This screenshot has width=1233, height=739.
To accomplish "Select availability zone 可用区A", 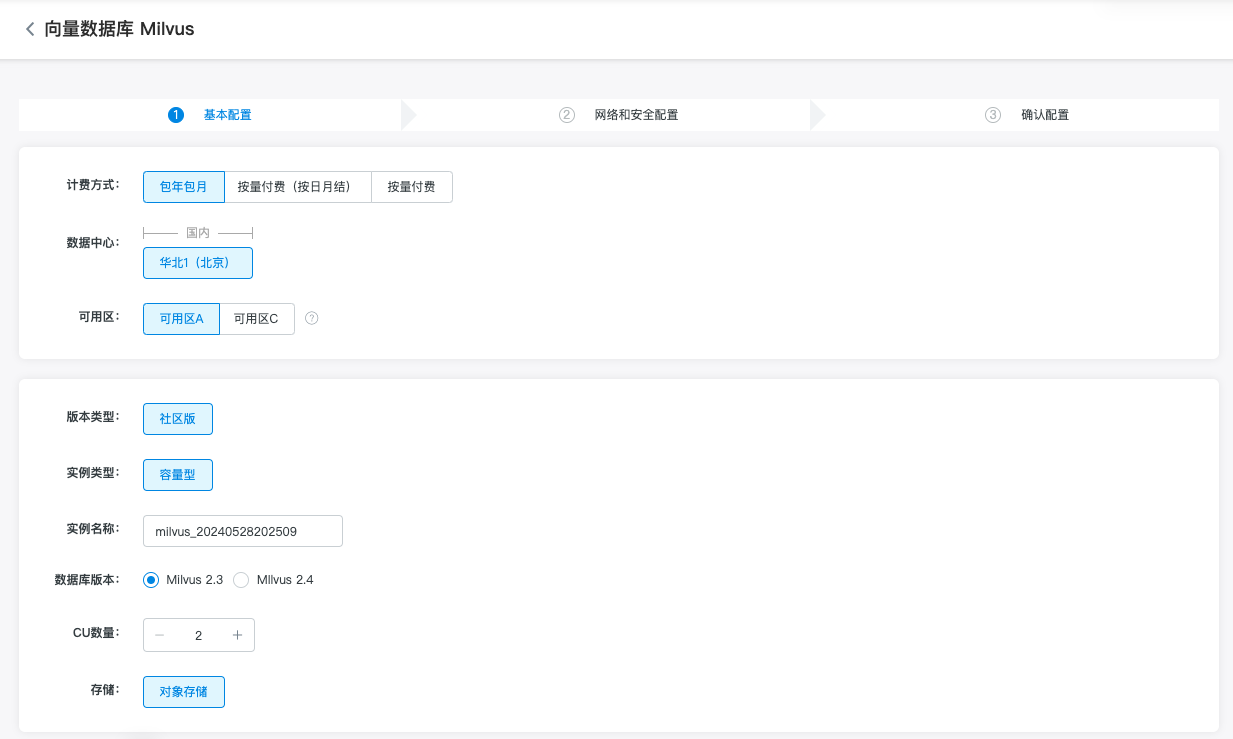I will [x=181, y=319].
